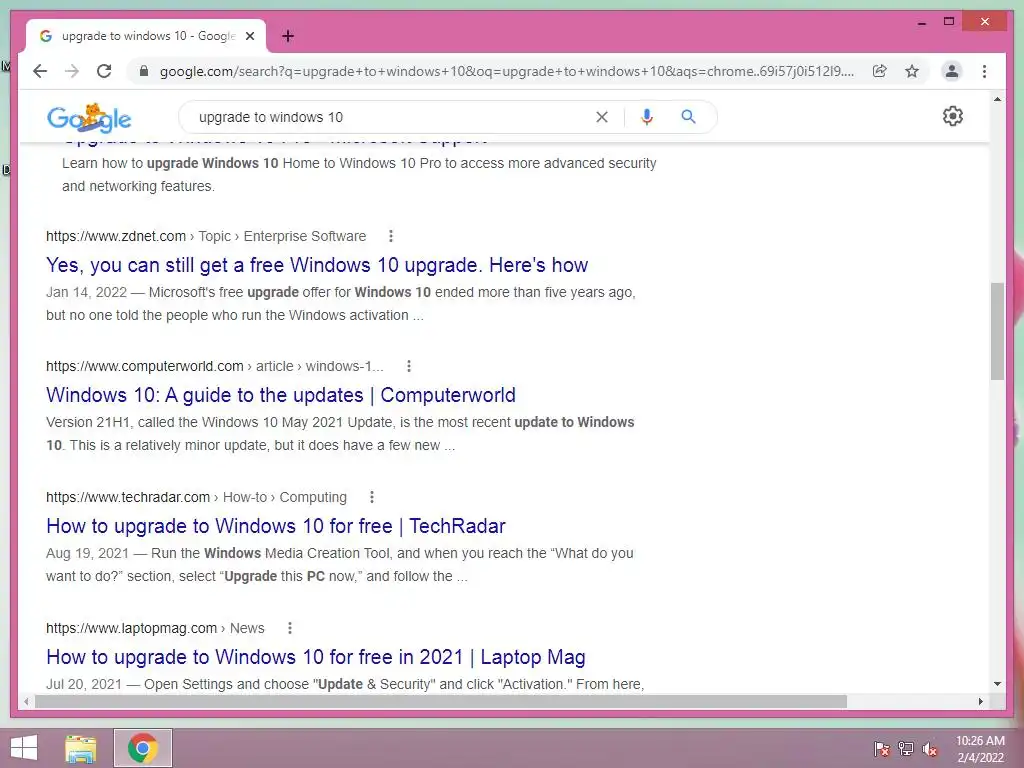Click the scroll up arrow
The width and height of the screenshot is (1024, 768).
(997, 99)
